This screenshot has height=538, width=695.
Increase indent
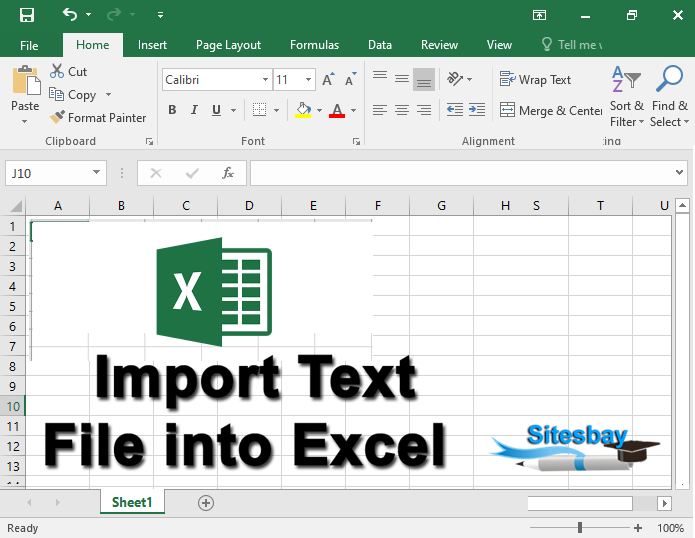477,109
